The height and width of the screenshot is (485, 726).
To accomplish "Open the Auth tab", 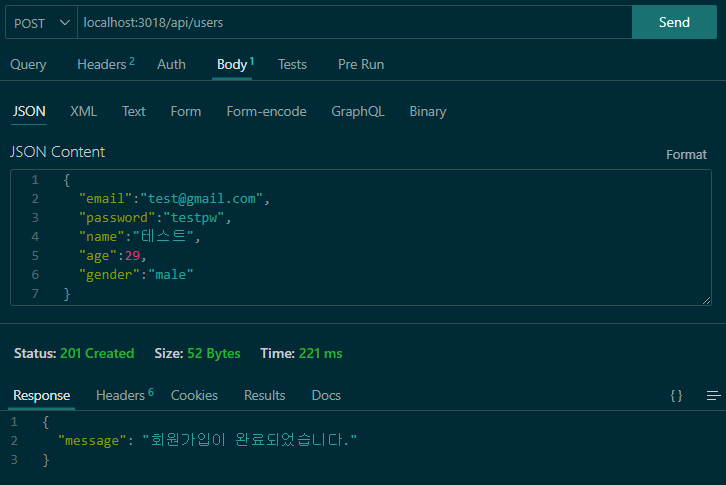I will [171, 64].
